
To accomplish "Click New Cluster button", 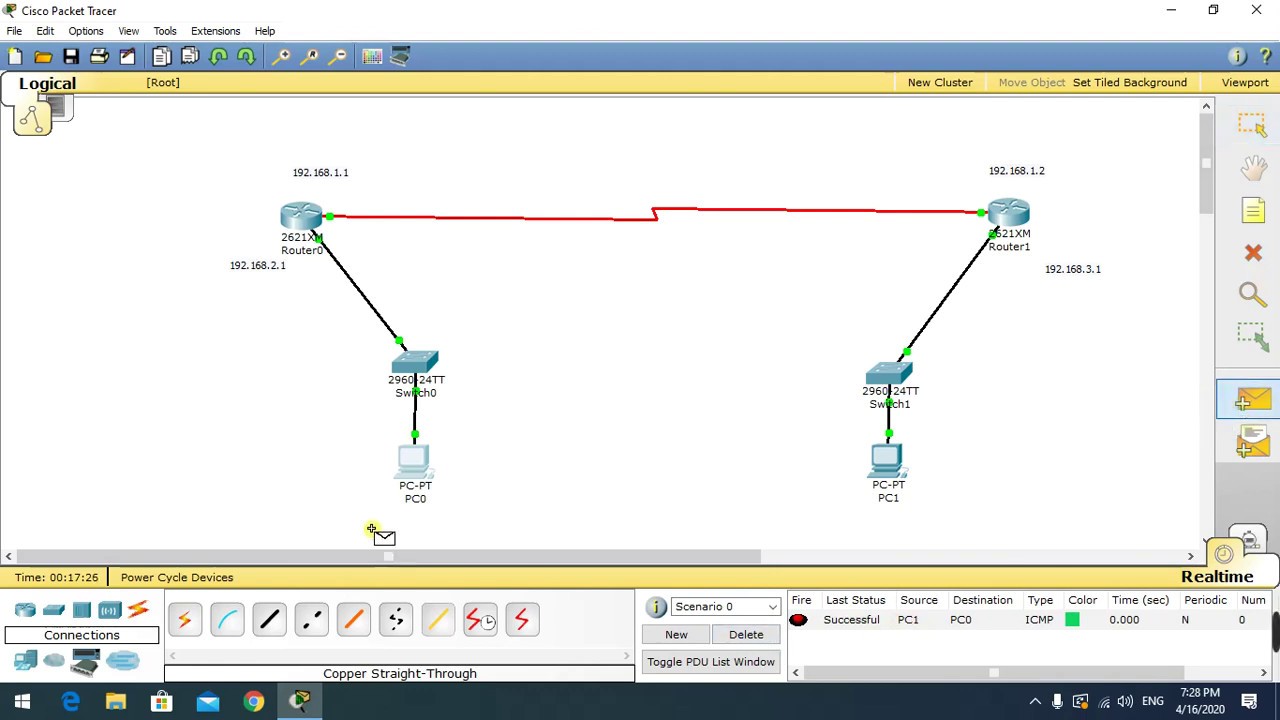I will (x=940, y=83).
